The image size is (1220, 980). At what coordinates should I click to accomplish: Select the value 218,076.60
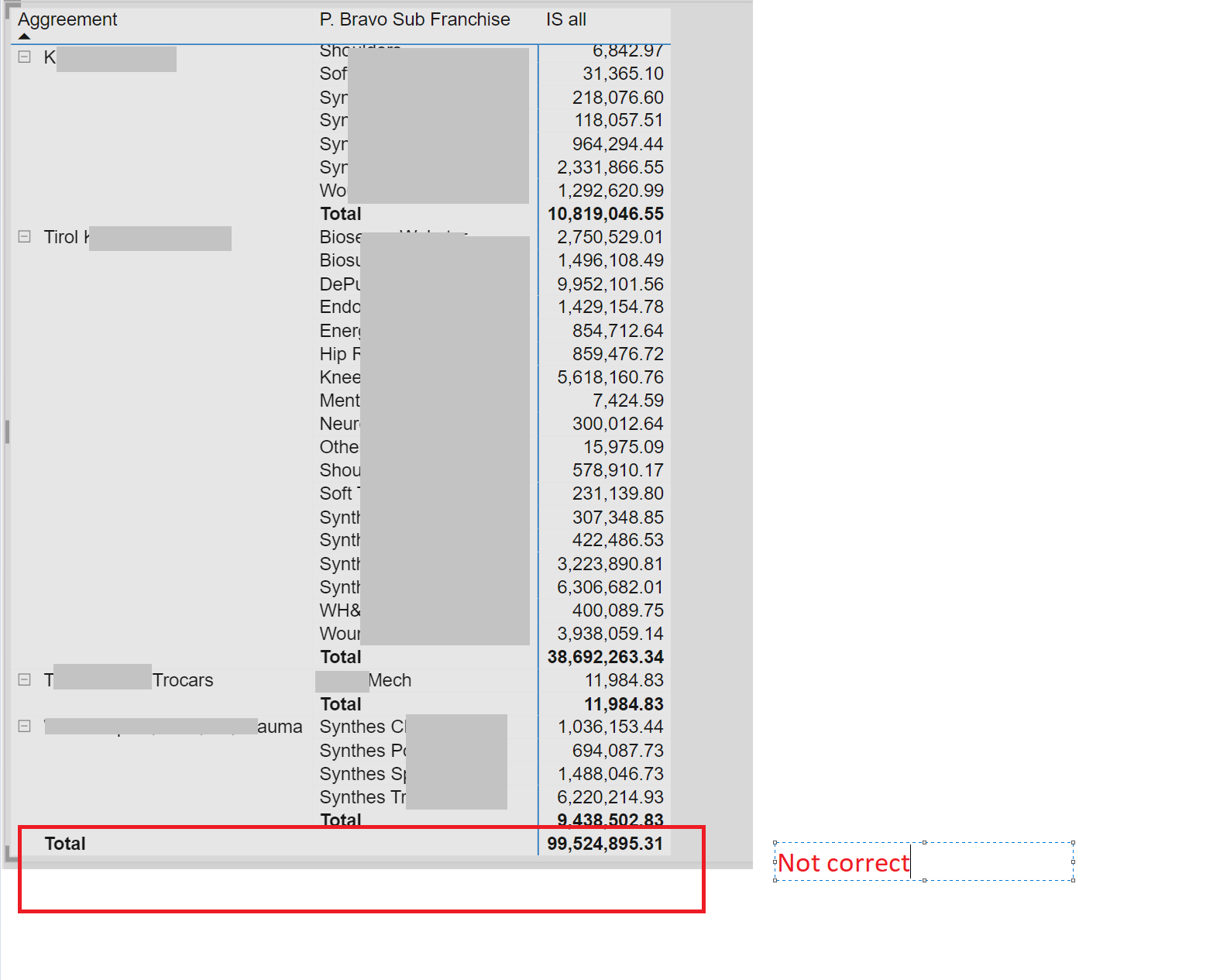[x=618, y=98]
